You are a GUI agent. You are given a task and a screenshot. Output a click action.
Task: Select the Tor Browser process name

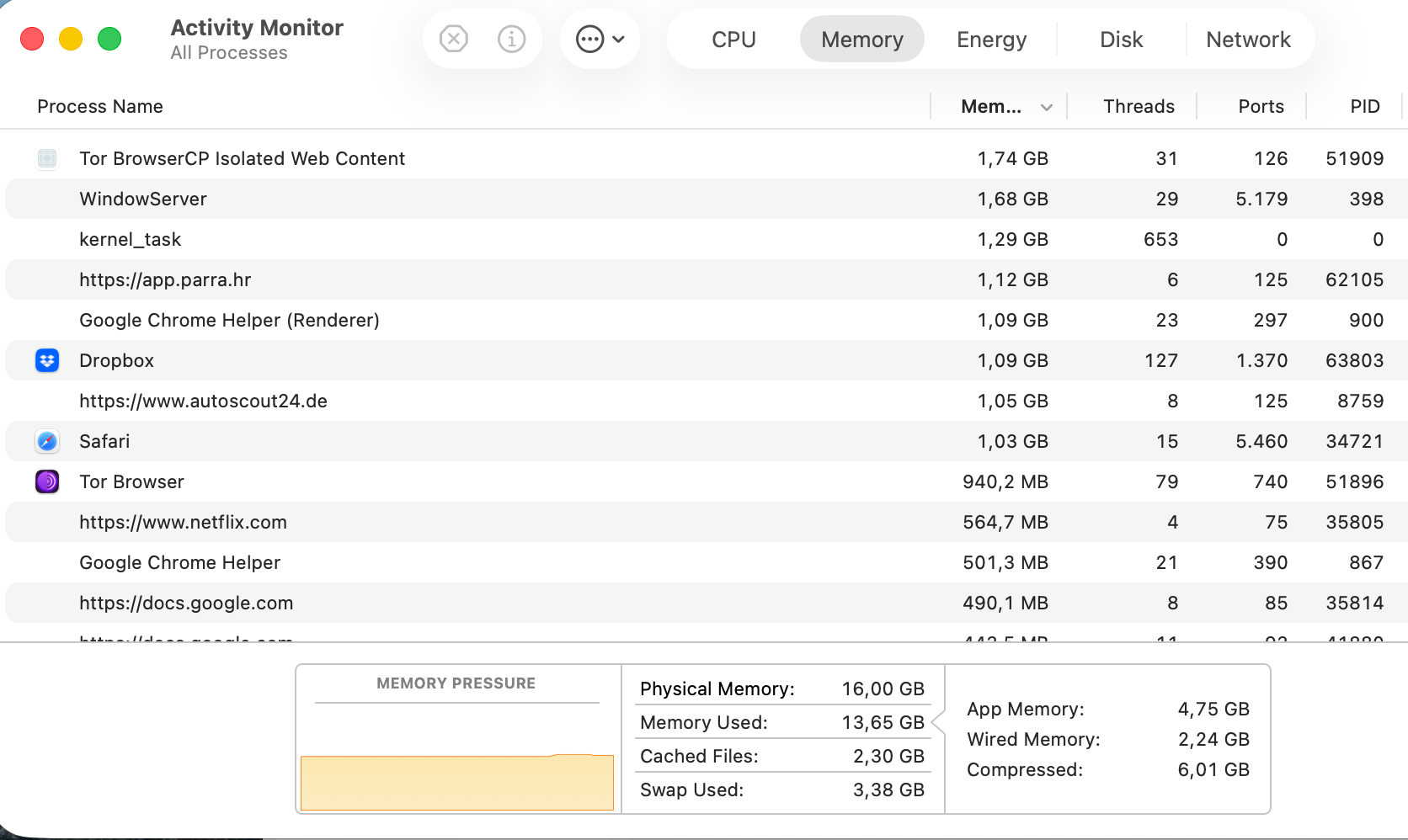coord(131,482)
